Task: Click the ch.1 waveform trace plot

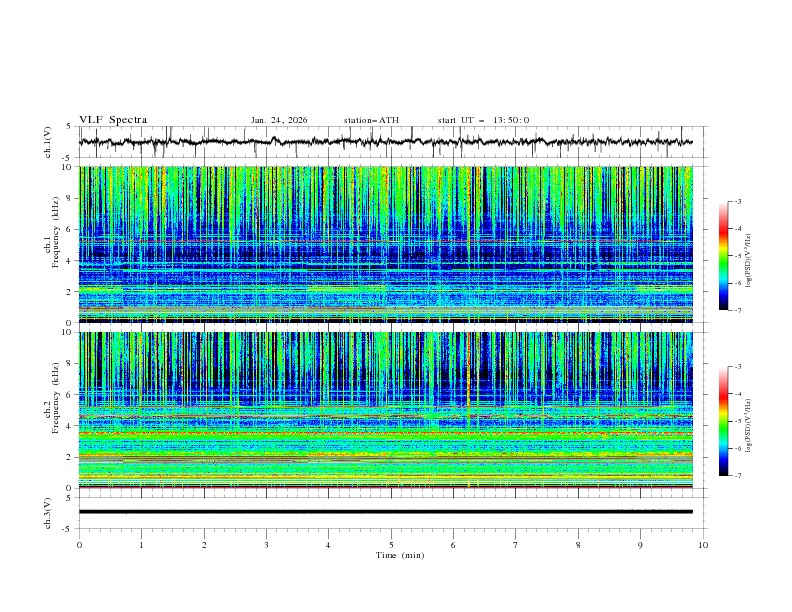Action: 386,142
